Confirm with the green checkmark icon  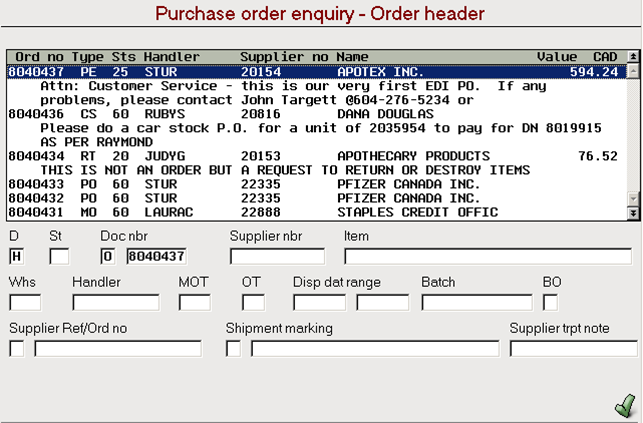[625, 406]
